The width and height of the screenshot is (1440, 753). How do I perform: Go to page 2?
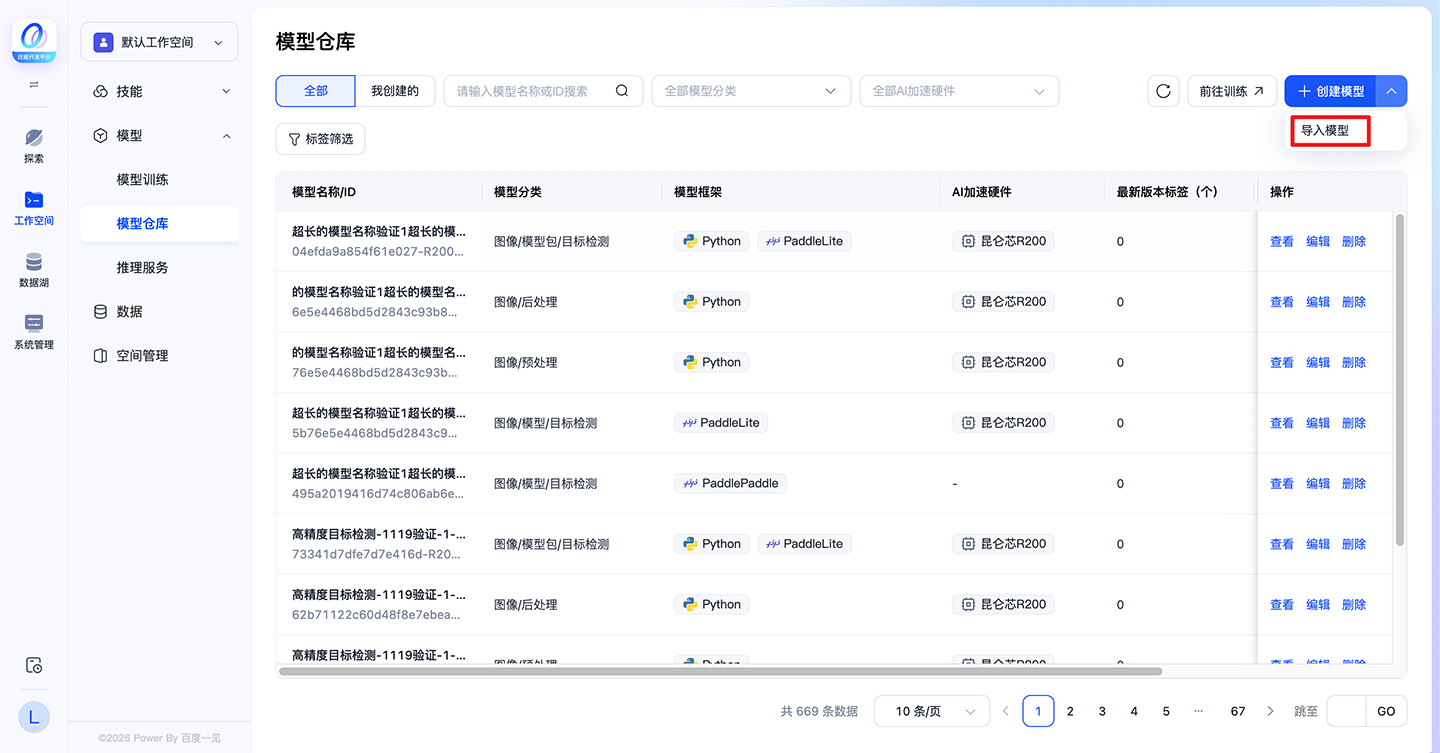[1070, 711]
